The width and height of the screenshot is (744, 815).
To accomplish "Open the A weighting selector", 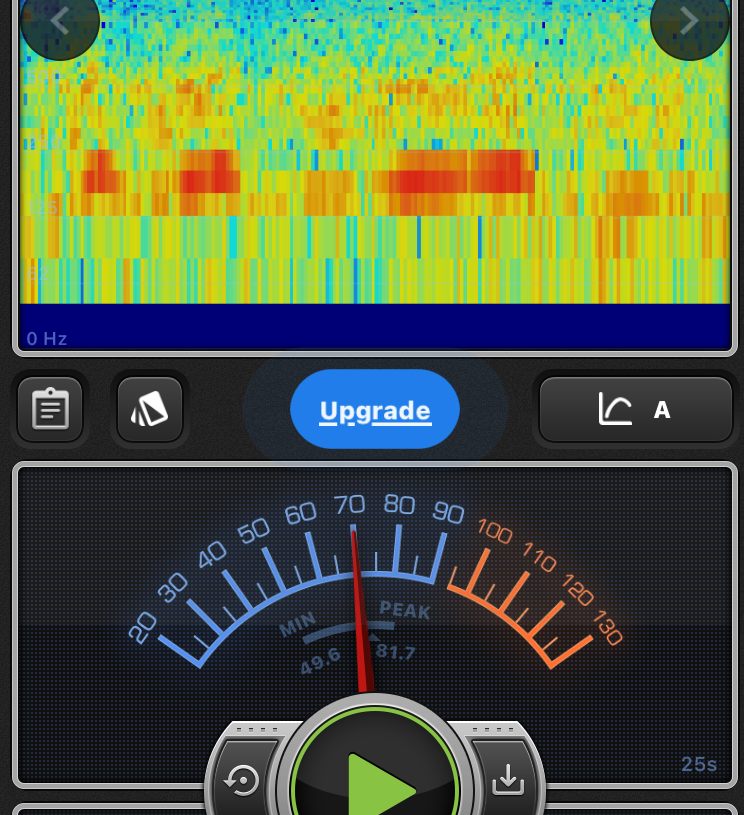I will [x=661, y=409].
